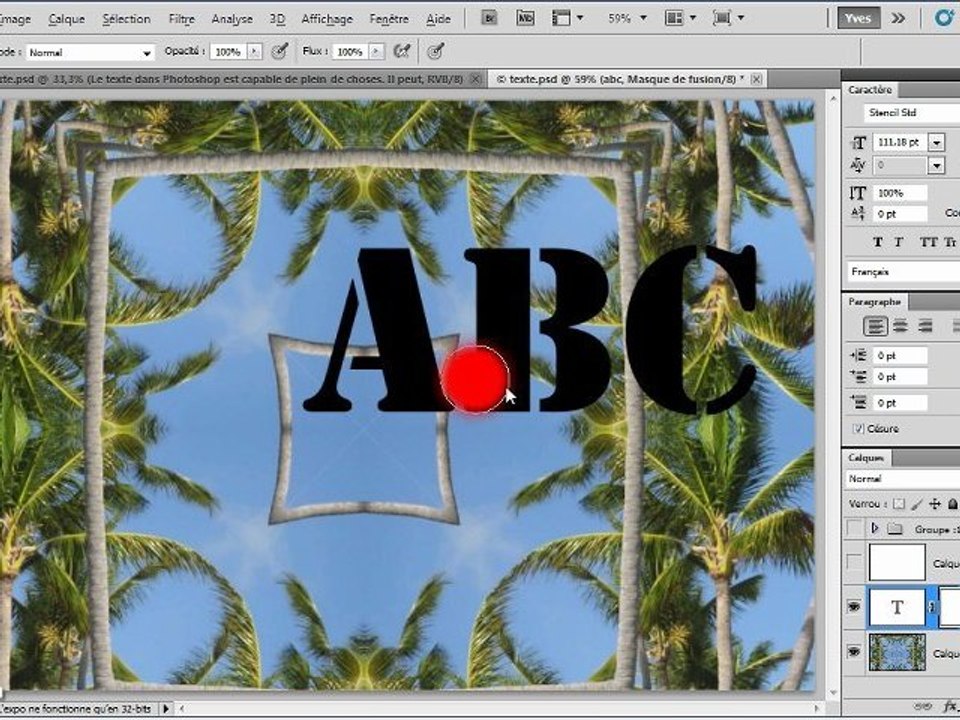Select the Paragraphe panel tab
This screenshot has height=720, width=960.
coord(875,302)
